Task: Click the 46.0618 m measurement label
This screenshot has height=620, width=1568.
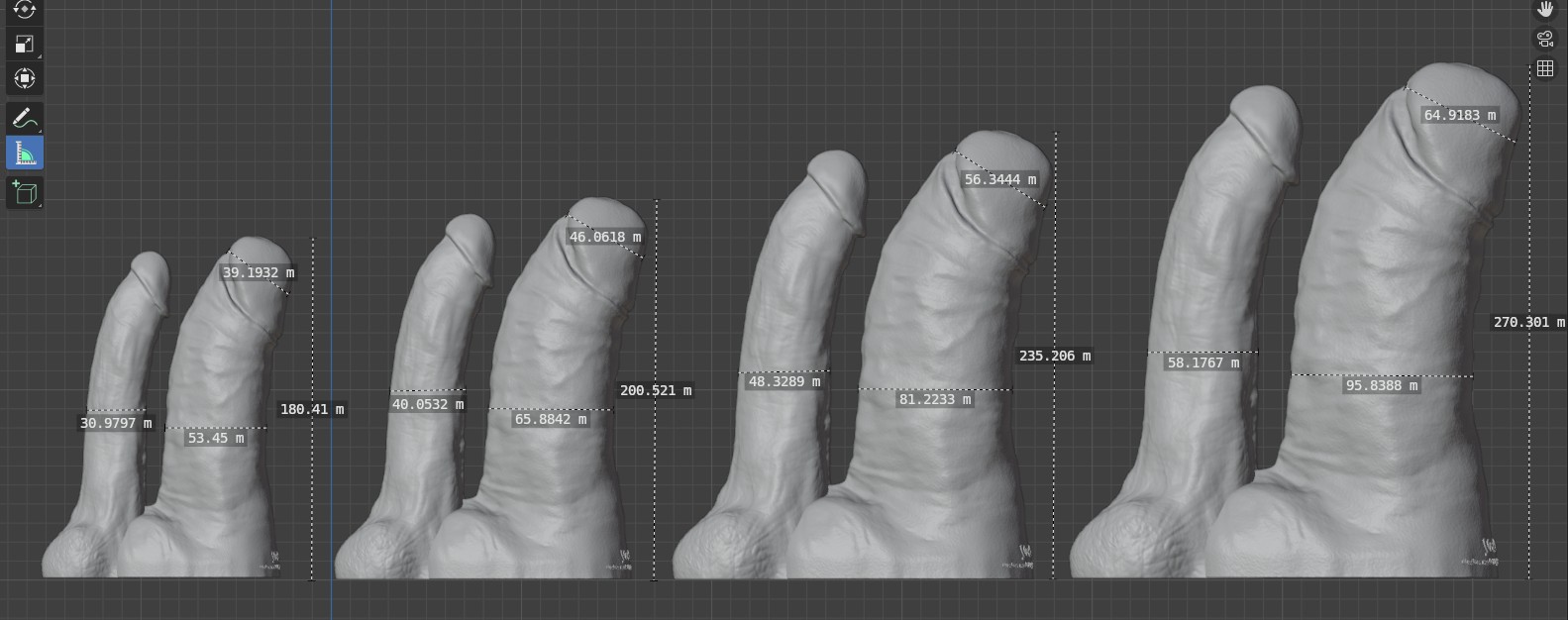Action: coord(605,237)
